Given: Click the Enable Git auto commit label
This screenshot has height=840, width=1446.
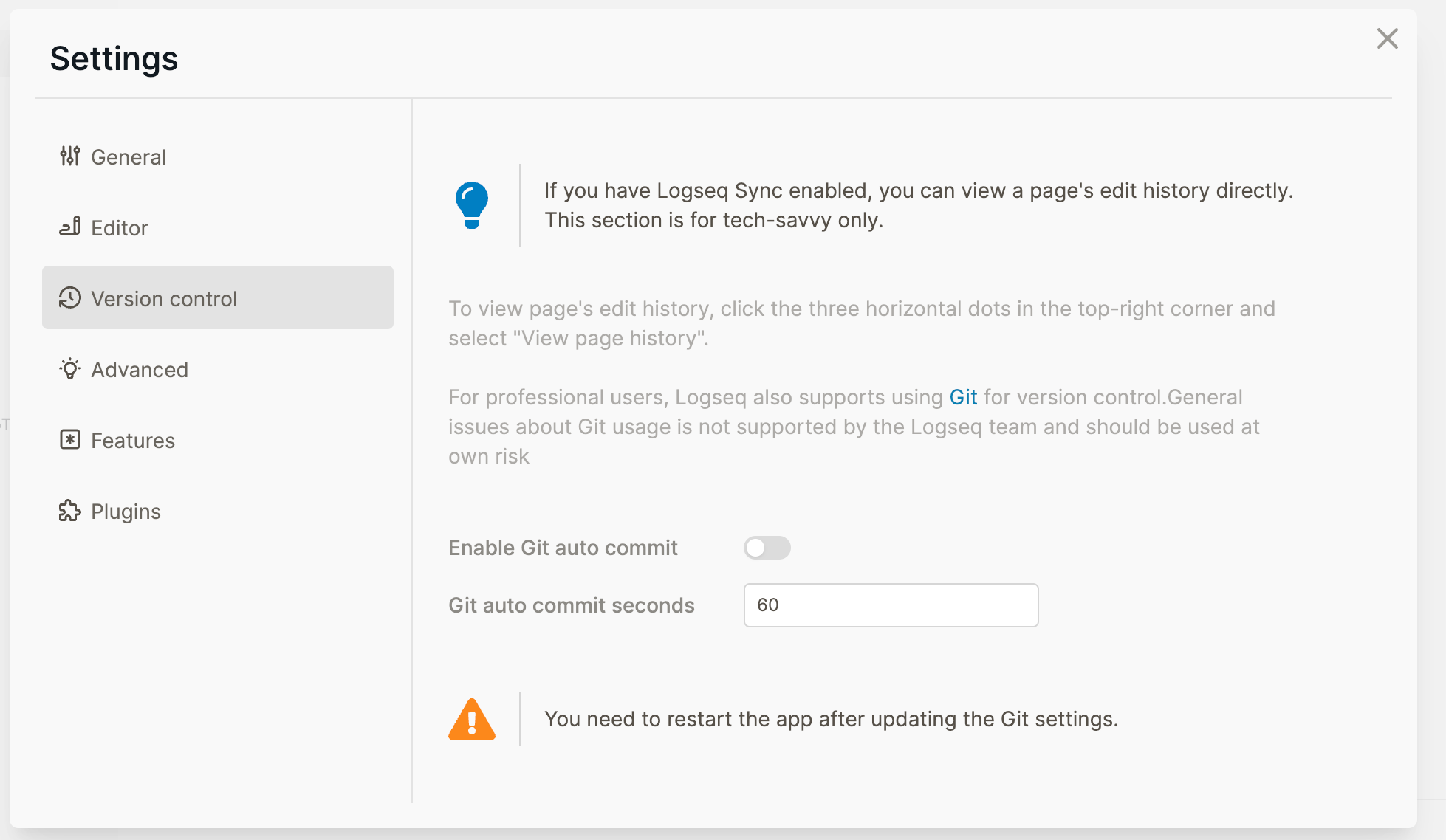Looking at the screenshot, I should click(563, 548).
